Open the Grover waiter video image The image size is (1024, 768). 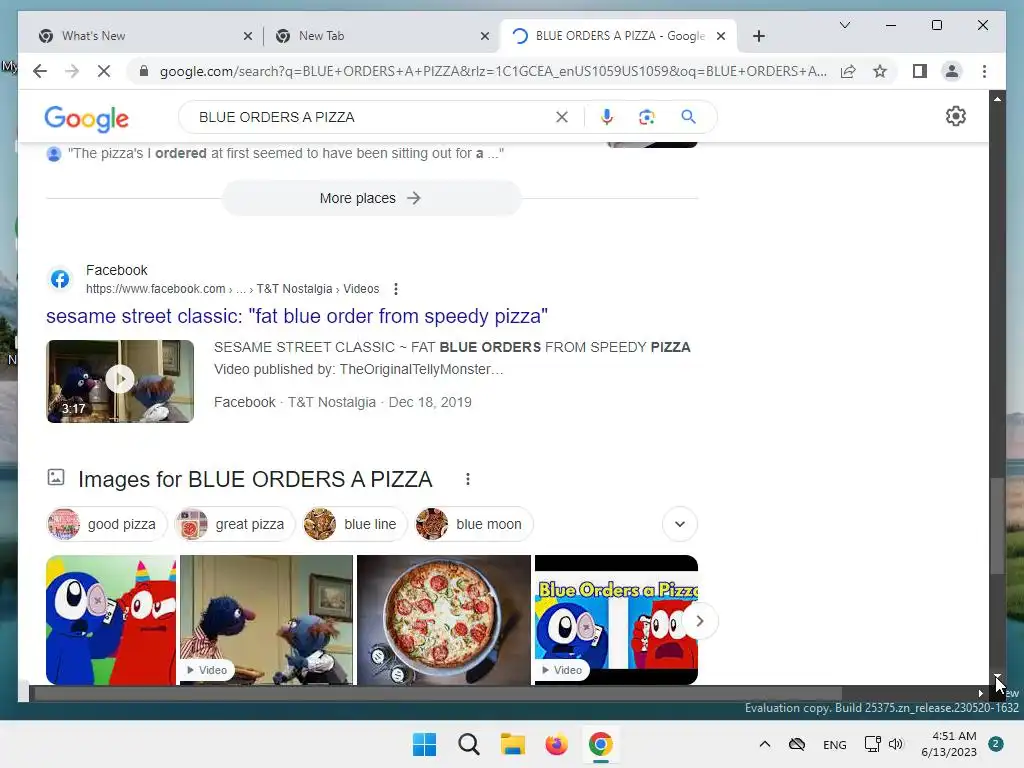[x=266, y=620]
